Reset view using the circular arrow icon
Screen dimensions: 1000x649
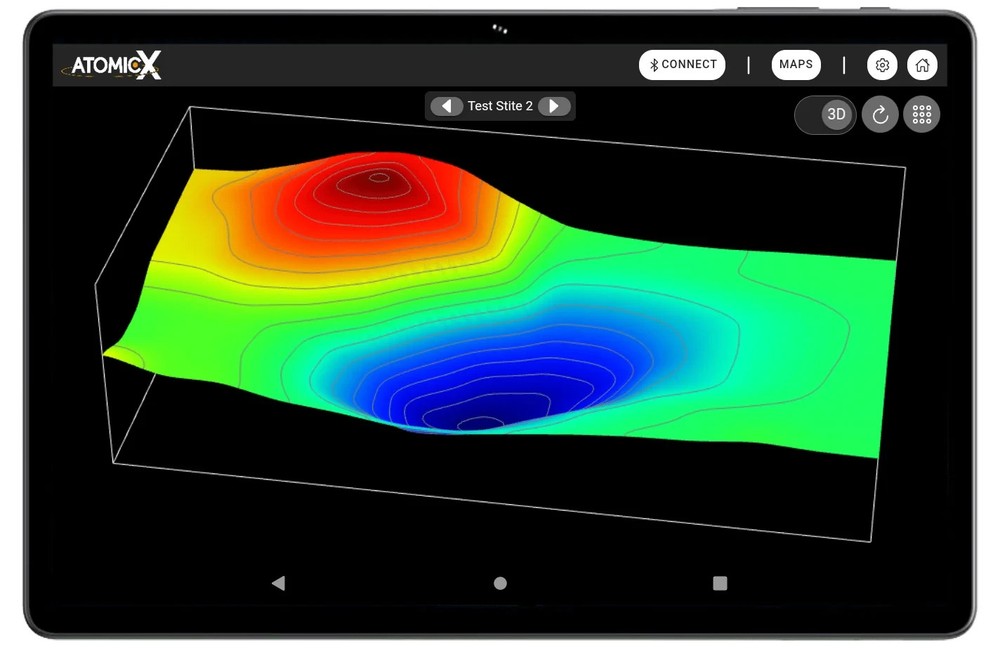880,115
